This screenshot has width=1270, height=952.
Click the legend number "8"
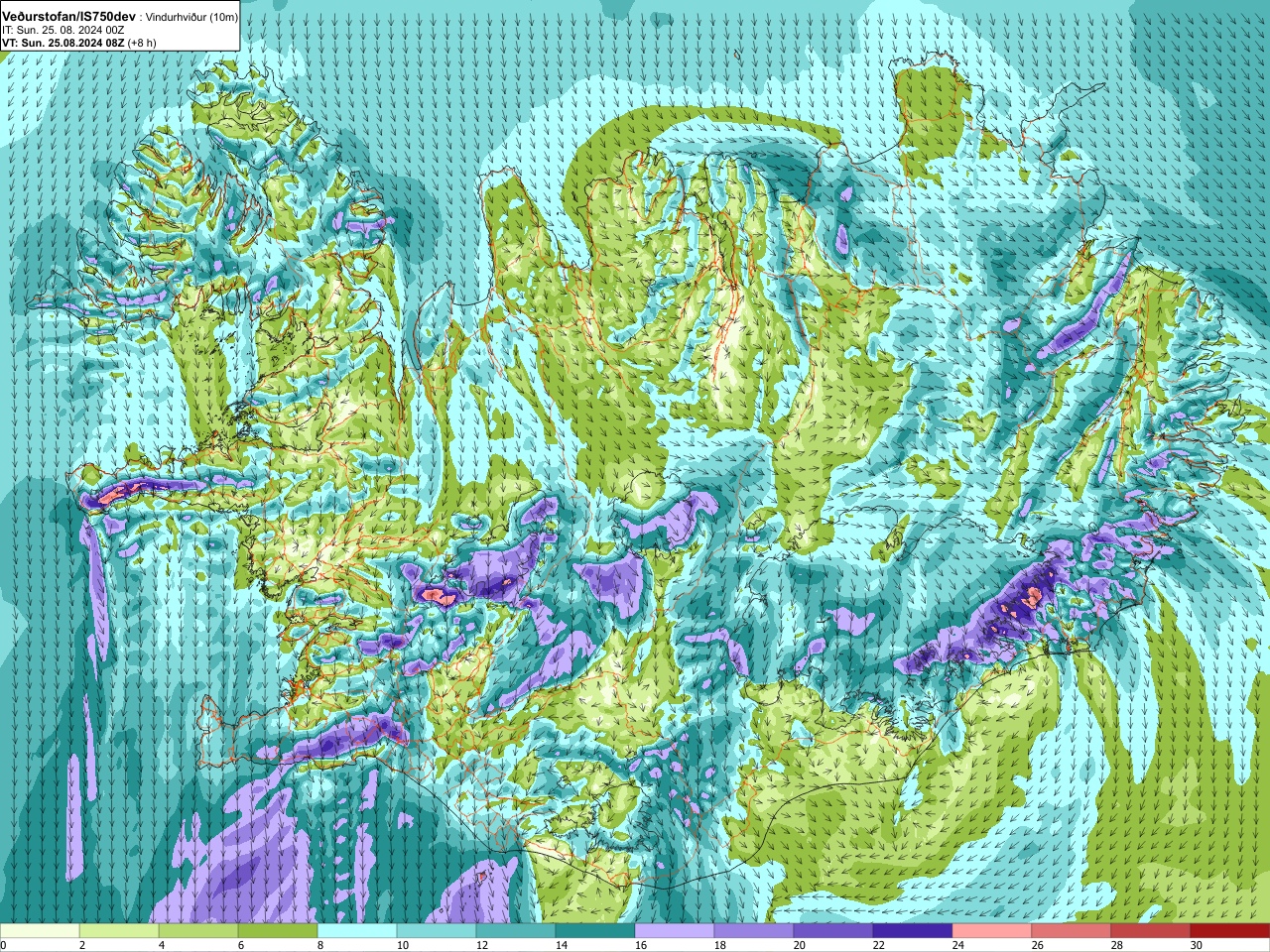point(320,945)
